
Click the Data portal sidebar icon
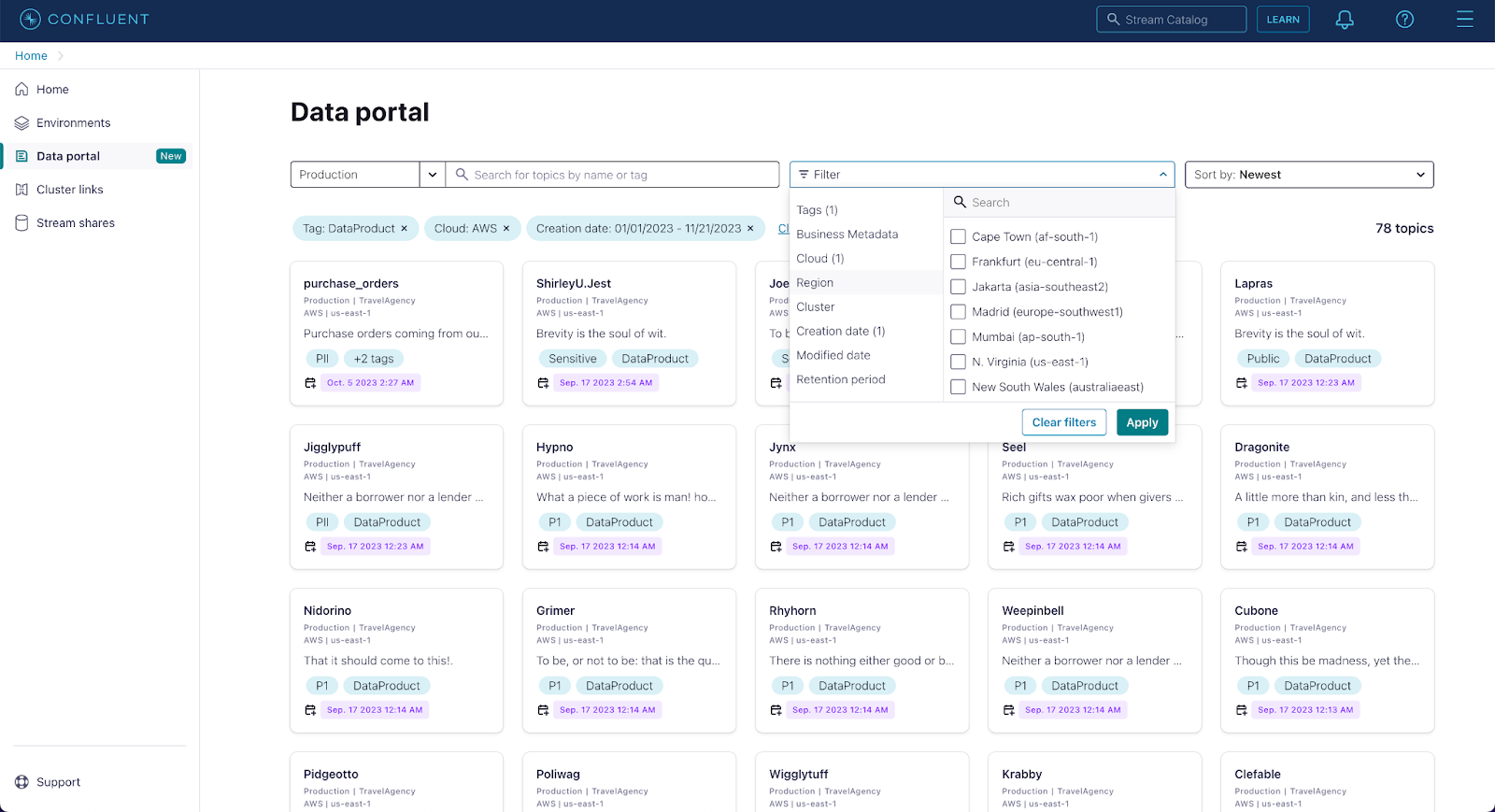[21, 156]
